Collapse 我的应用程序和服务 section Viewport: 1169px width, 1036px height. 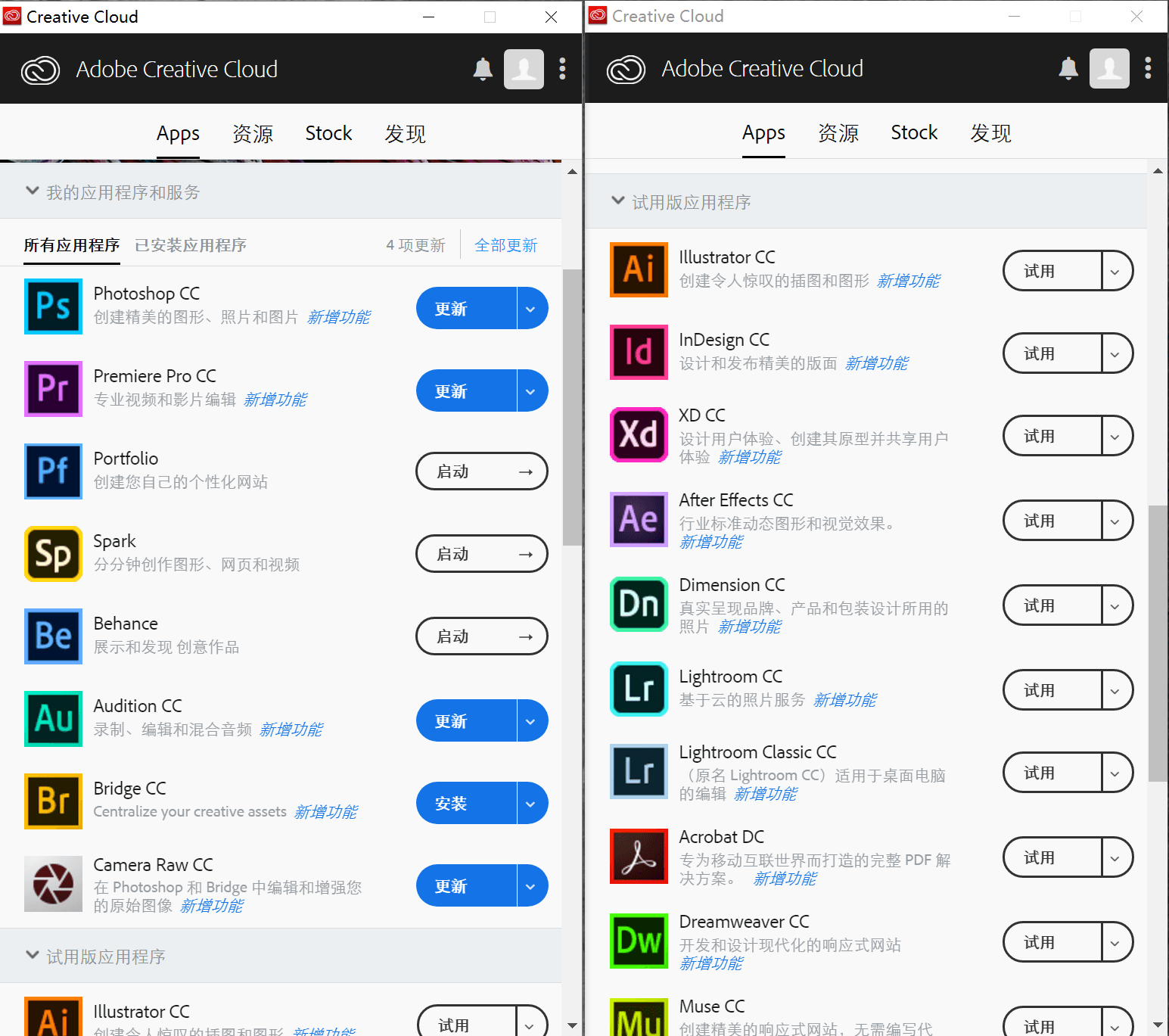[33, 191]
